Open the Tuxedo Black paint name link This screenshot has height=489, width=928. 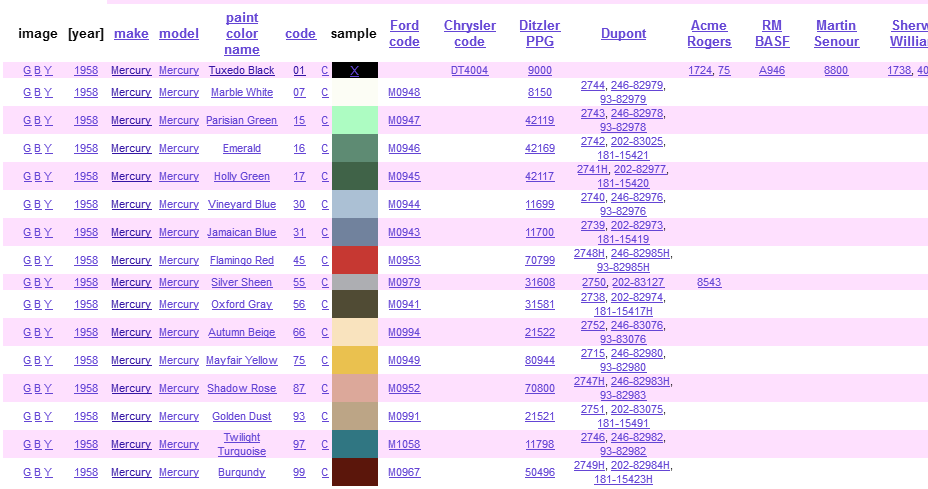click(241, 70)
